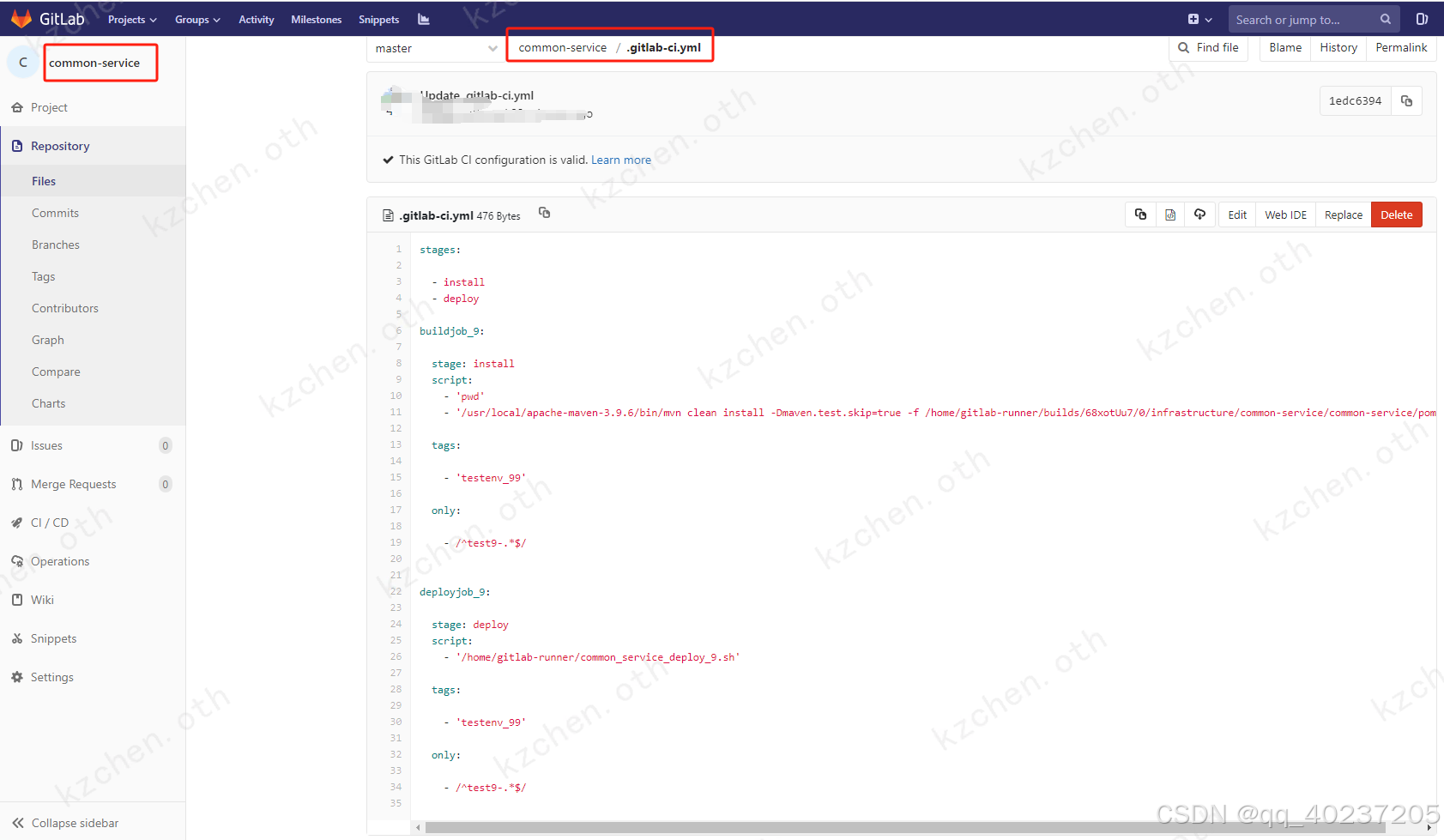
Task: Click the GitLab fox logo
Action: (21, 19)
